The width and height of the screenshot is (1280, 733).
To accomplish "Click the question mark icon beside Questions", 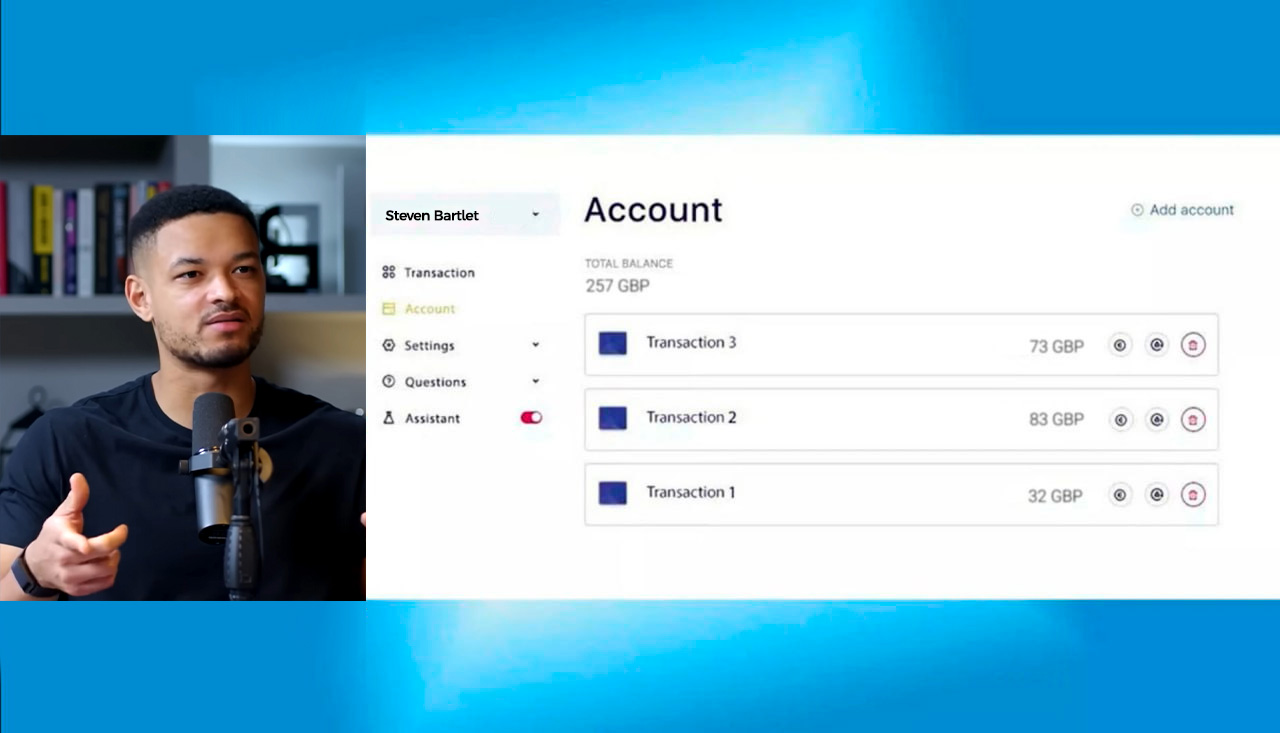I will click(x=389, y=382).
